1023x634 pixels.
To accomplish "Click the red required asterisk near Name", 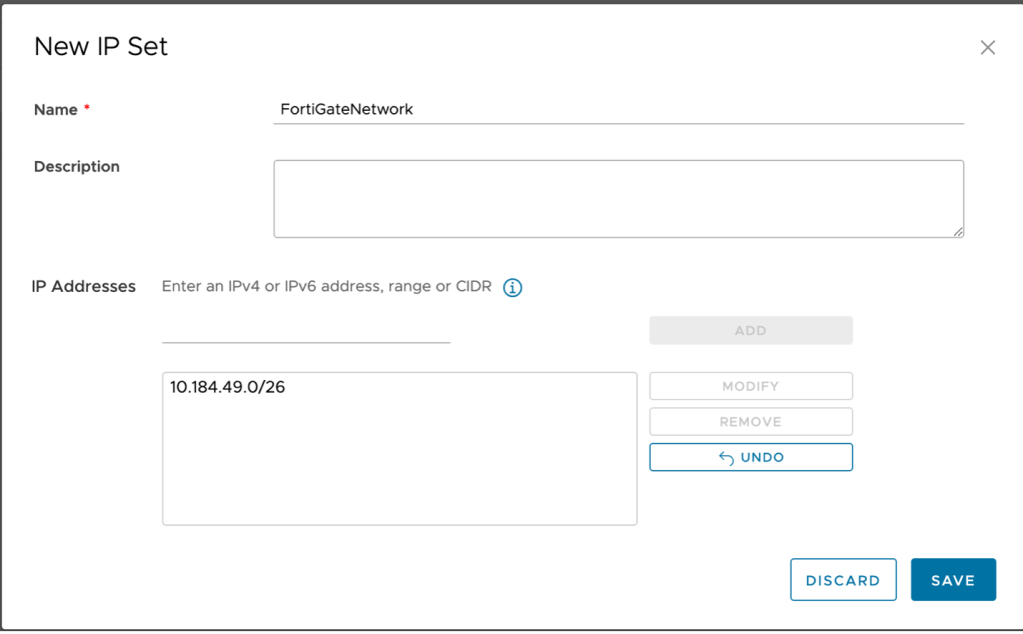I will tap(87, 109).
